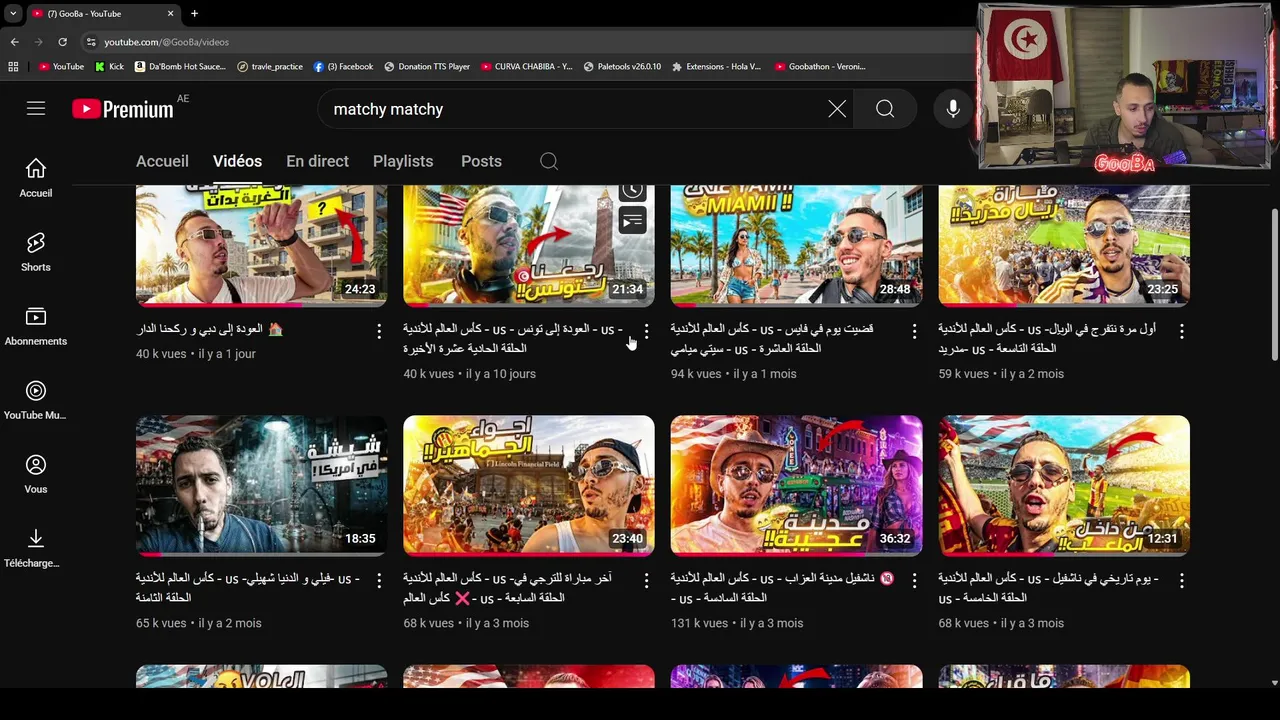Open options menu for 24:23 video

(x=378, y=330)
